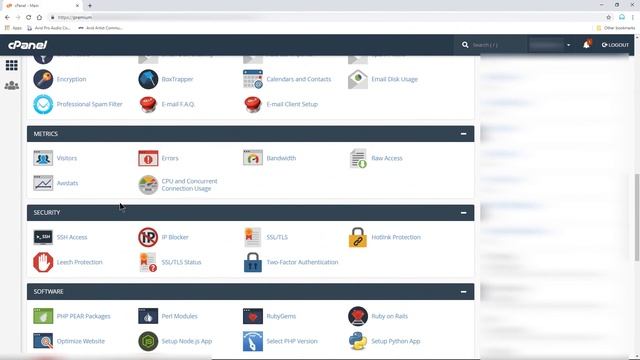Open the IP Blocker icon
This screenshot has height=360, width=640.
point(148,237)
